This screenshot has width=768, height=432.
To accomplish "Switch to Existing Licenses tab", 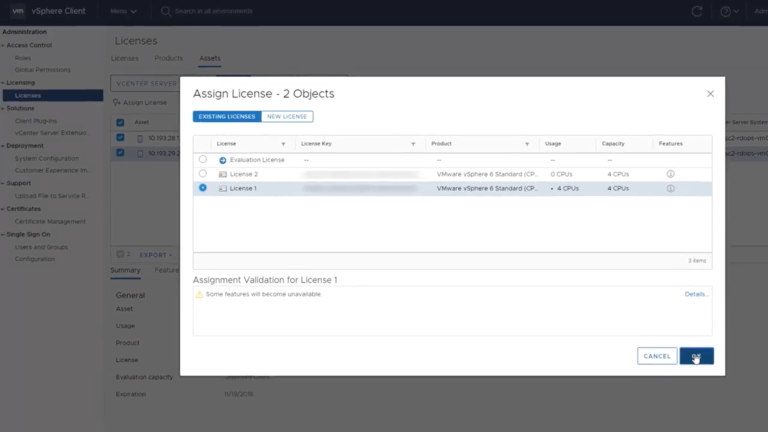I will pos(227,117).
